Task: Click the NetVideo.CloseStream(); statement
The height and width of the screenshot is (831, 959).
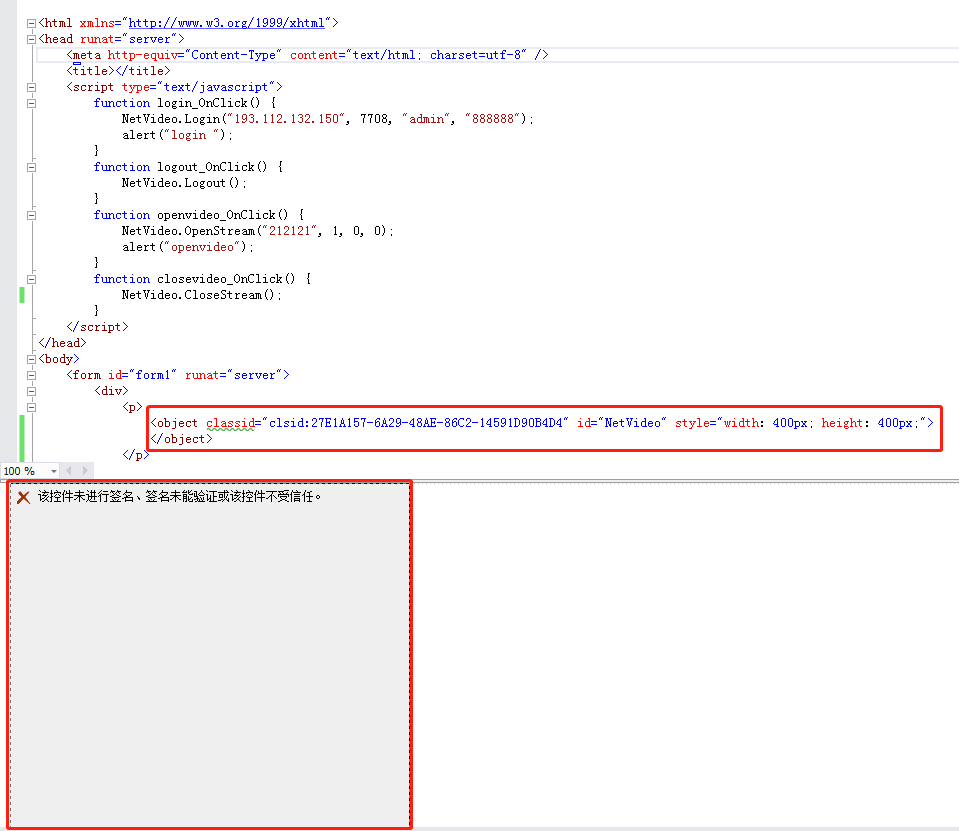Action: (202, 295)
